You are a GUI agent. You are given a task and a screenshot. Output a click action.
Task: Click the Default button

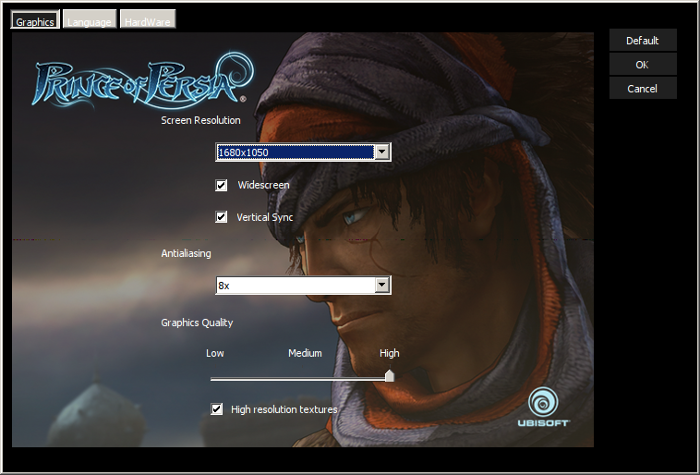(643, 41)
